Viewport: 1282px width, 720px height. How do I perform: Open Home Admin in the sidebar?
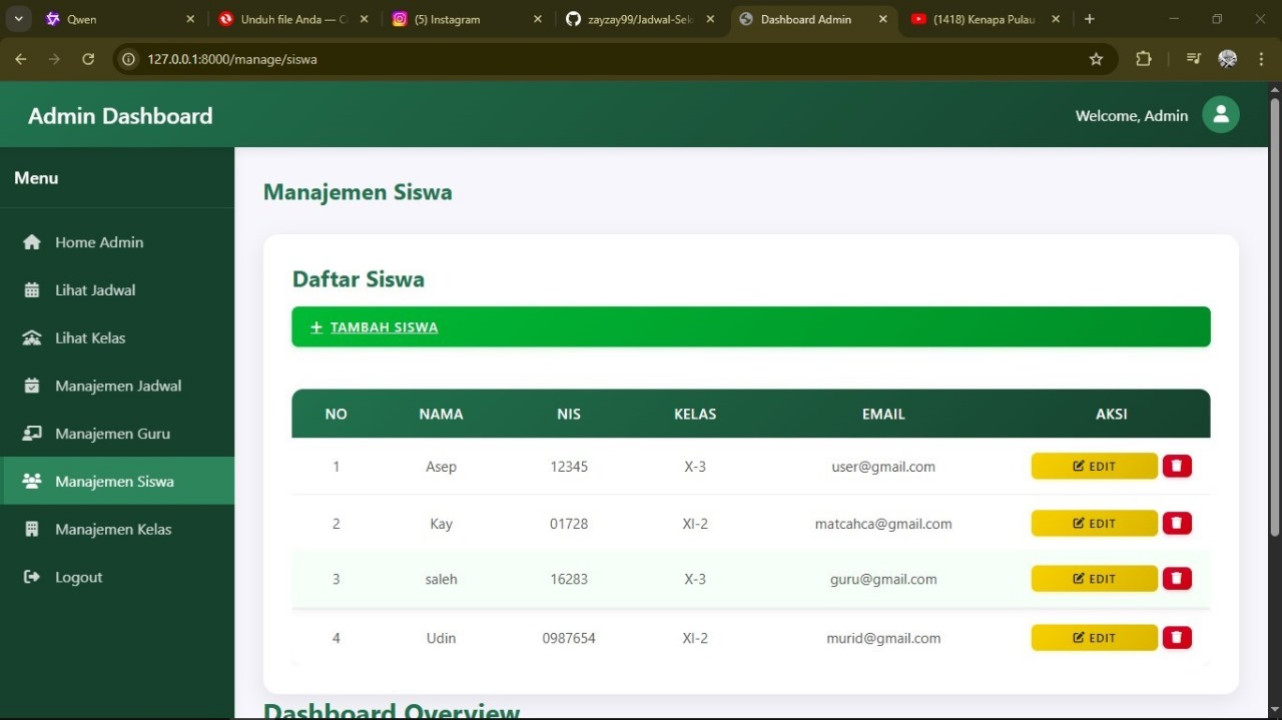pos(99,242)
